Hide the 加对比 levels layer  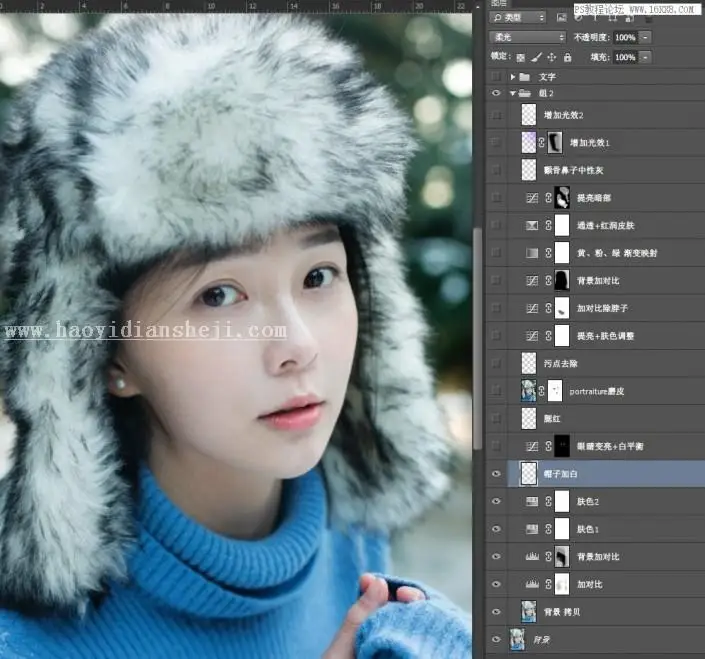(x=496, y=584)
